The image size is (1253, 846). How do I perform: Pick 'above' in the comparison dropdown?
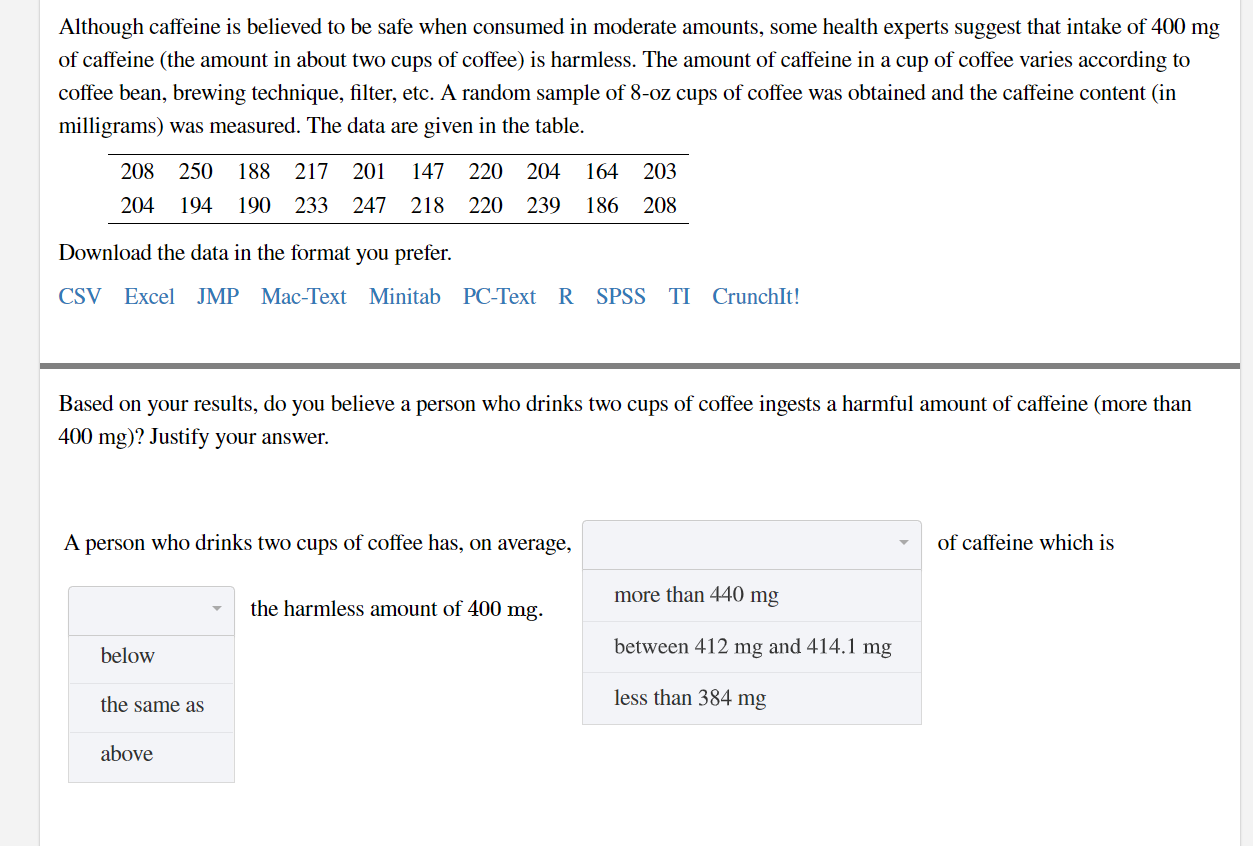point(126,754)
